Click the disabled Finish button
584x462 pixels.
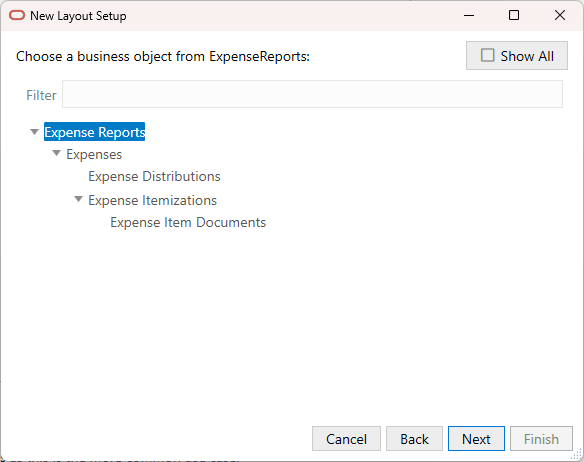click(541, 439)
